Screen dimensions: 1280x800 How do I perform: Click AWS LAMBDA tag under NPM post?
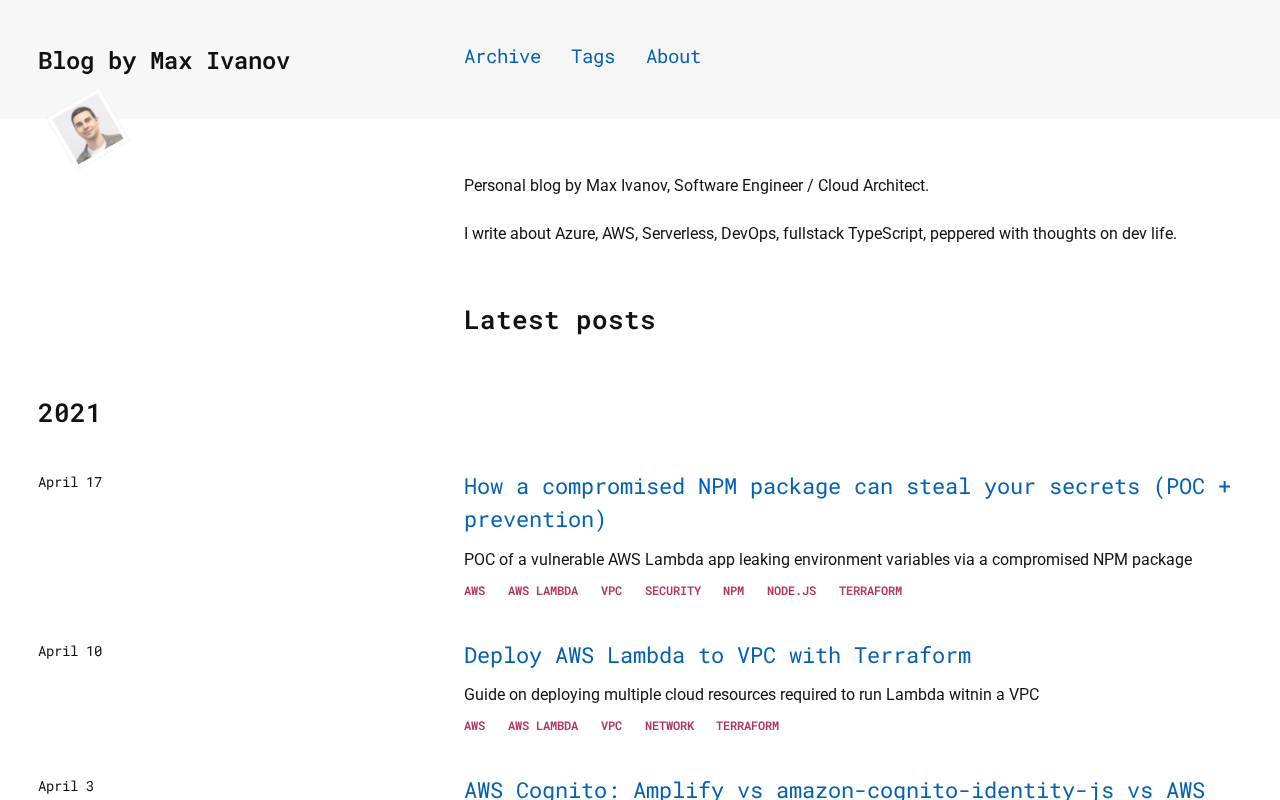(543, 591)
